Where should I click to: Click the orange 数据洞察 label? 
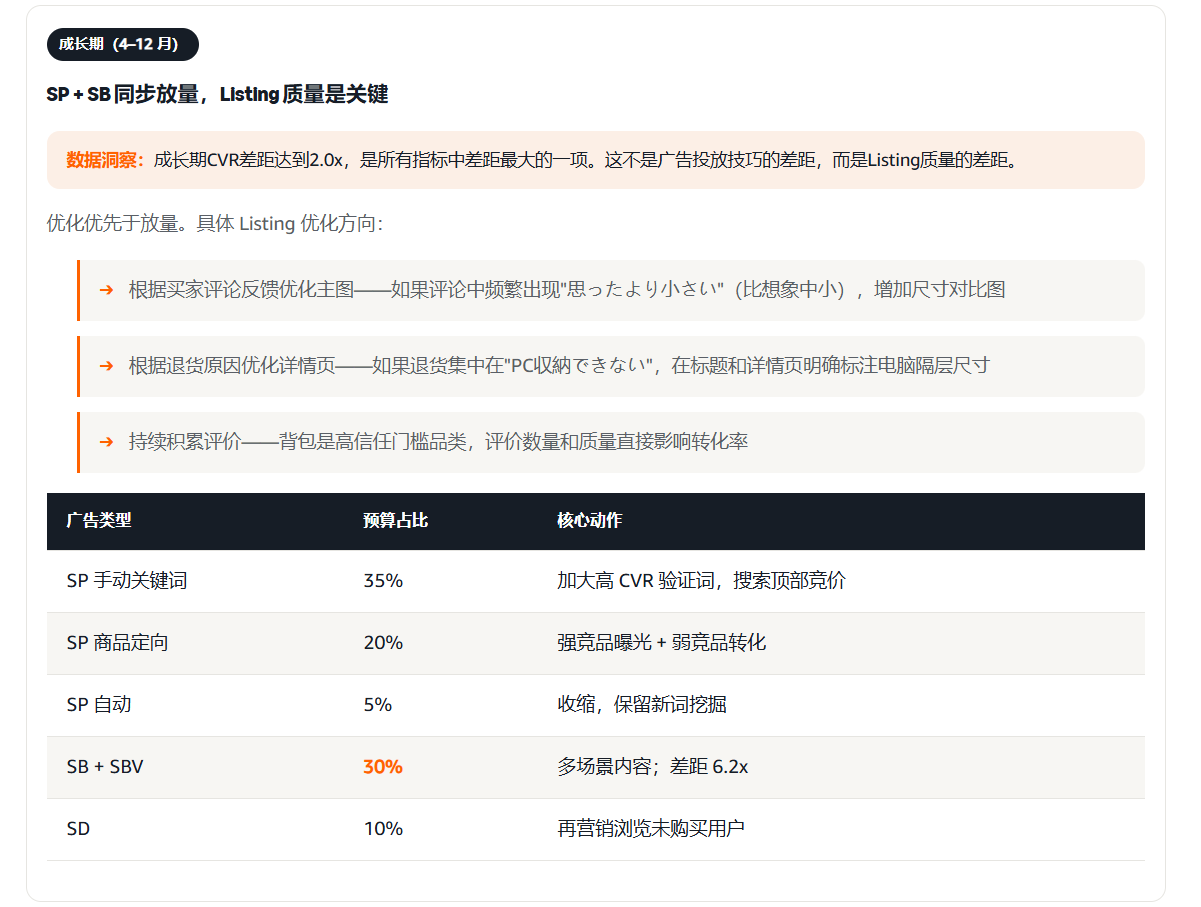click(x=106, y=160)
